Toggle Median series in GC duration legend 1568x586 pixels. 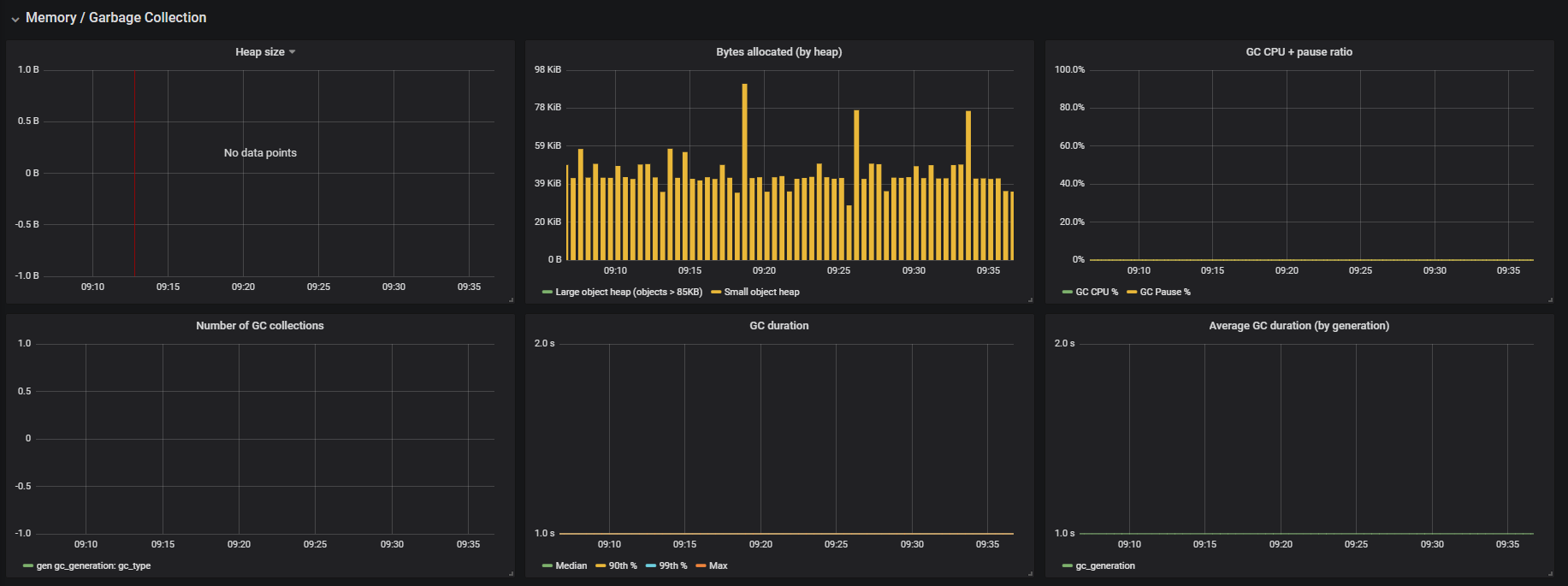(x=571, y=565)
